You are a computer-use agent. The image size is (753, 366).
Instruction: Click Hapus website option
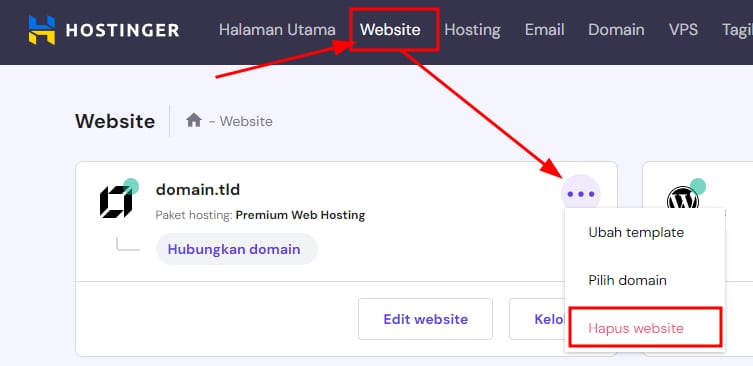click(636, 329)
